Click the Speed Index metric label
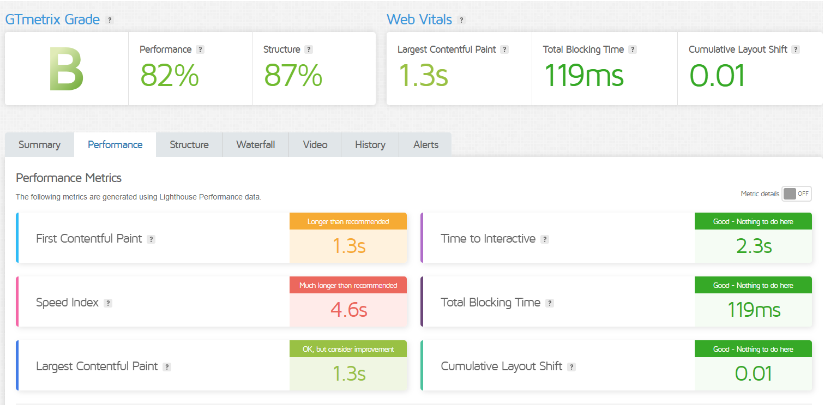The image size is (823, 405). tap(67, 303)
